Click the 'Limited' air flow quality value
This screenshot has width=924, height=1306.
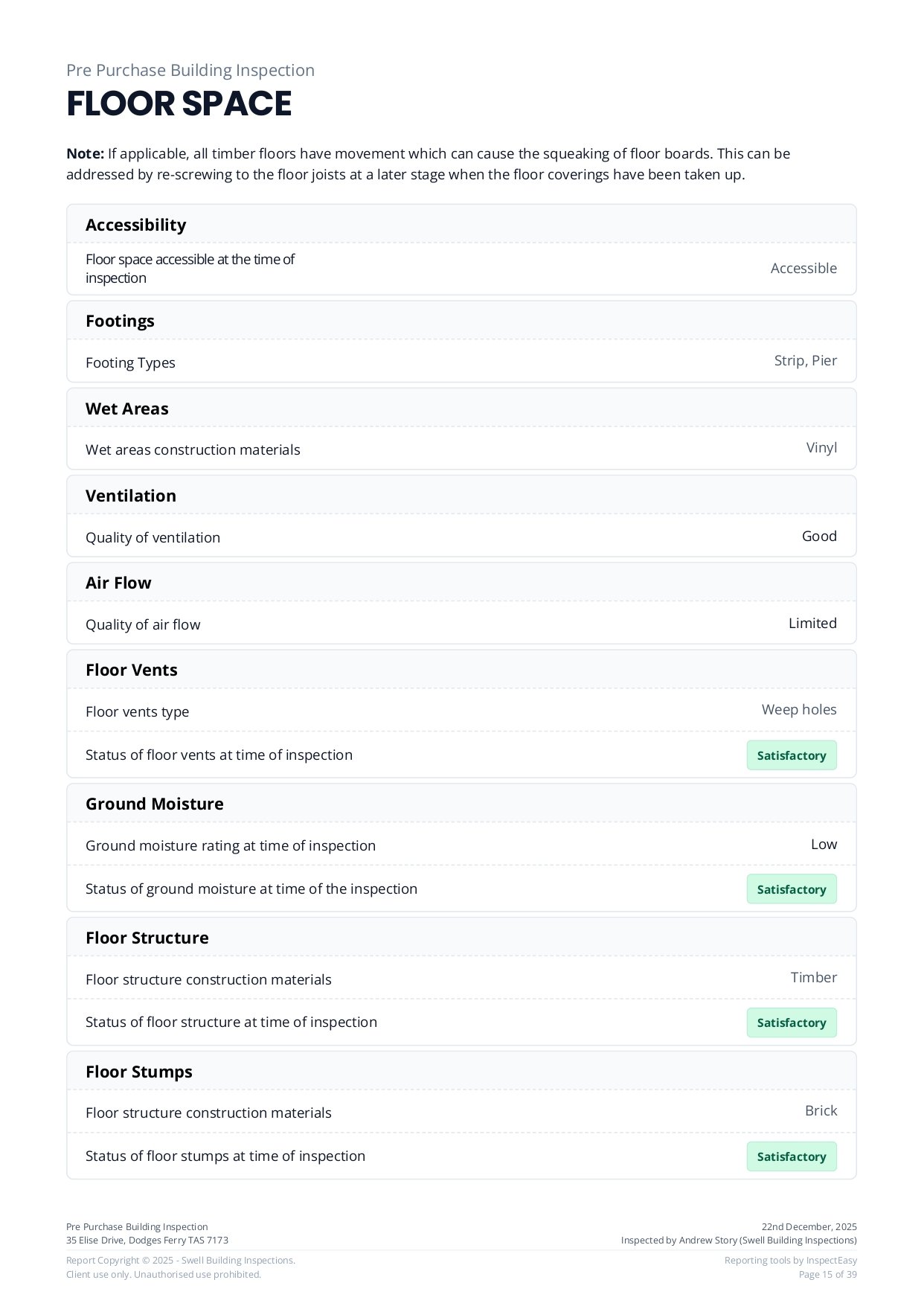click(x=812, y=624)
